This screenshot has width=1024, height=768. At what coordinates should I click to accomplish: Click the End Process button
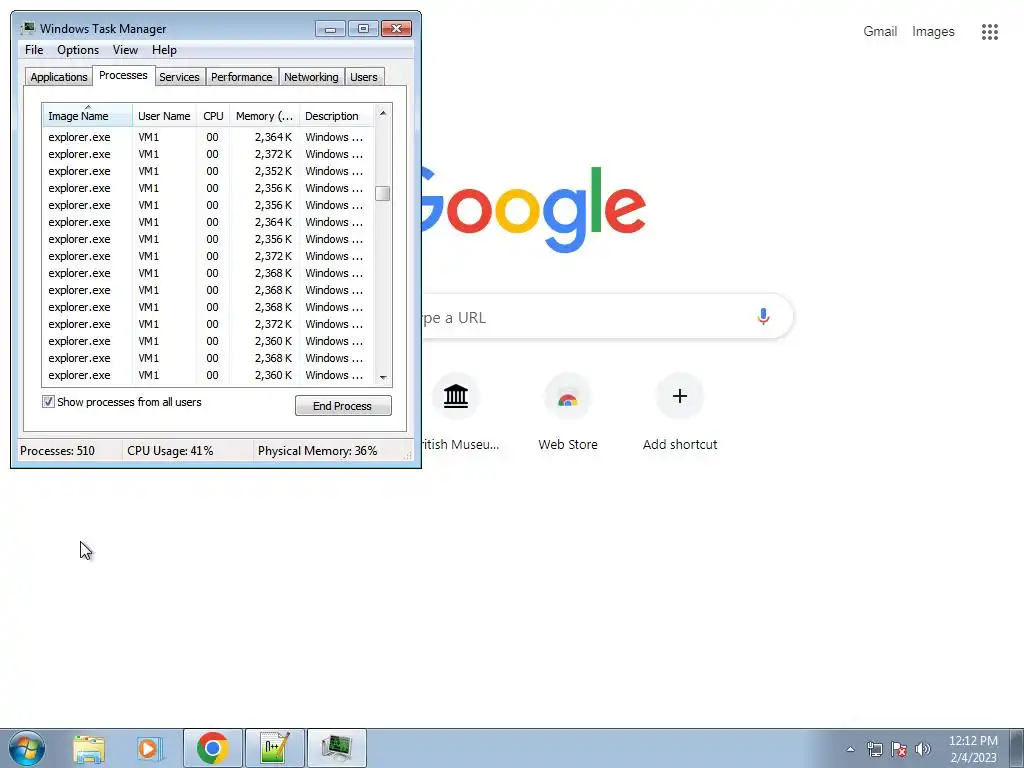pos(343,406)
